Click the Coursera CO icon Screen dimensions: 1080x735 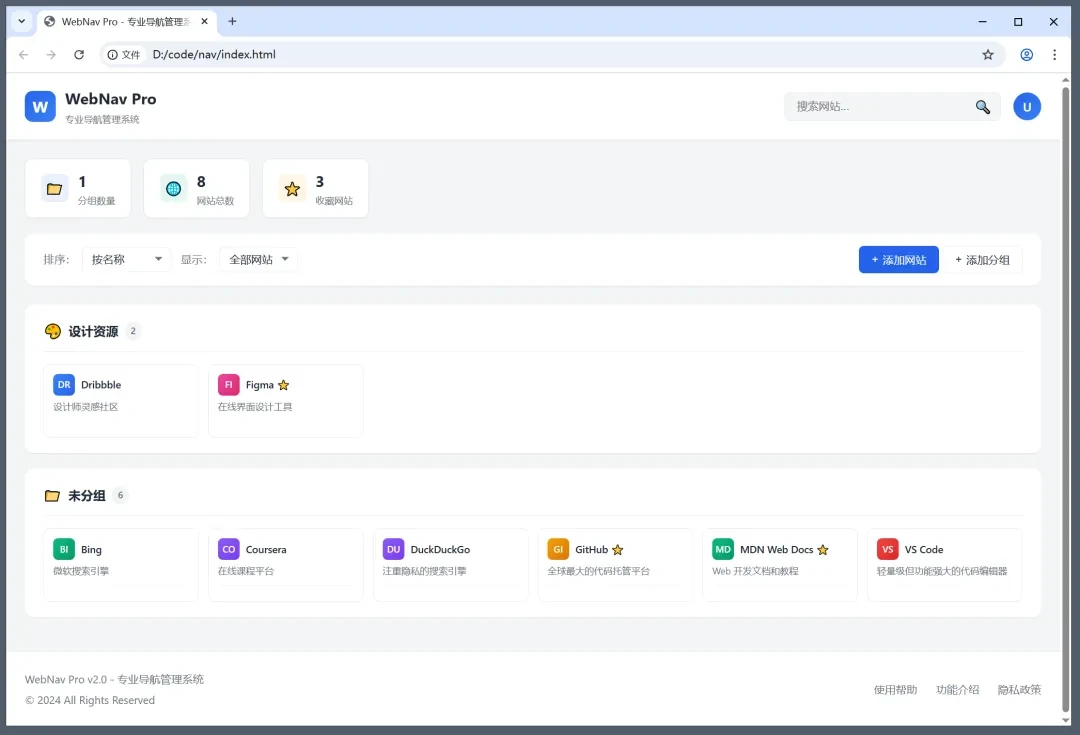229,550
